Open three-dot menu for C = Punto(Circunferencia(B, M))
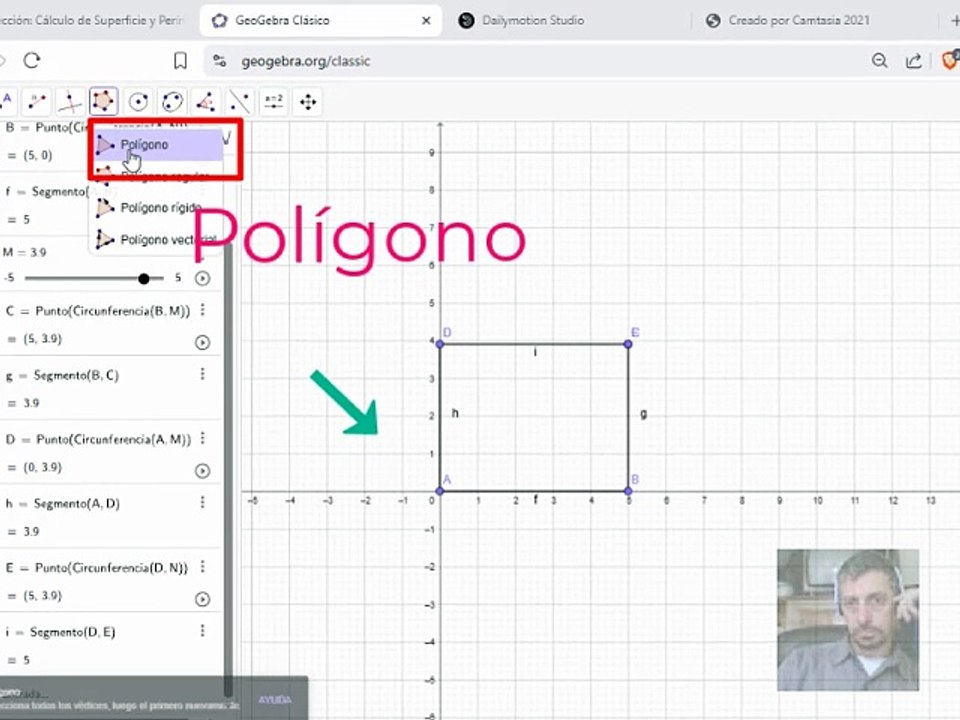The height and width of the screenshot is (720, 960). click(x=203, y=310)
